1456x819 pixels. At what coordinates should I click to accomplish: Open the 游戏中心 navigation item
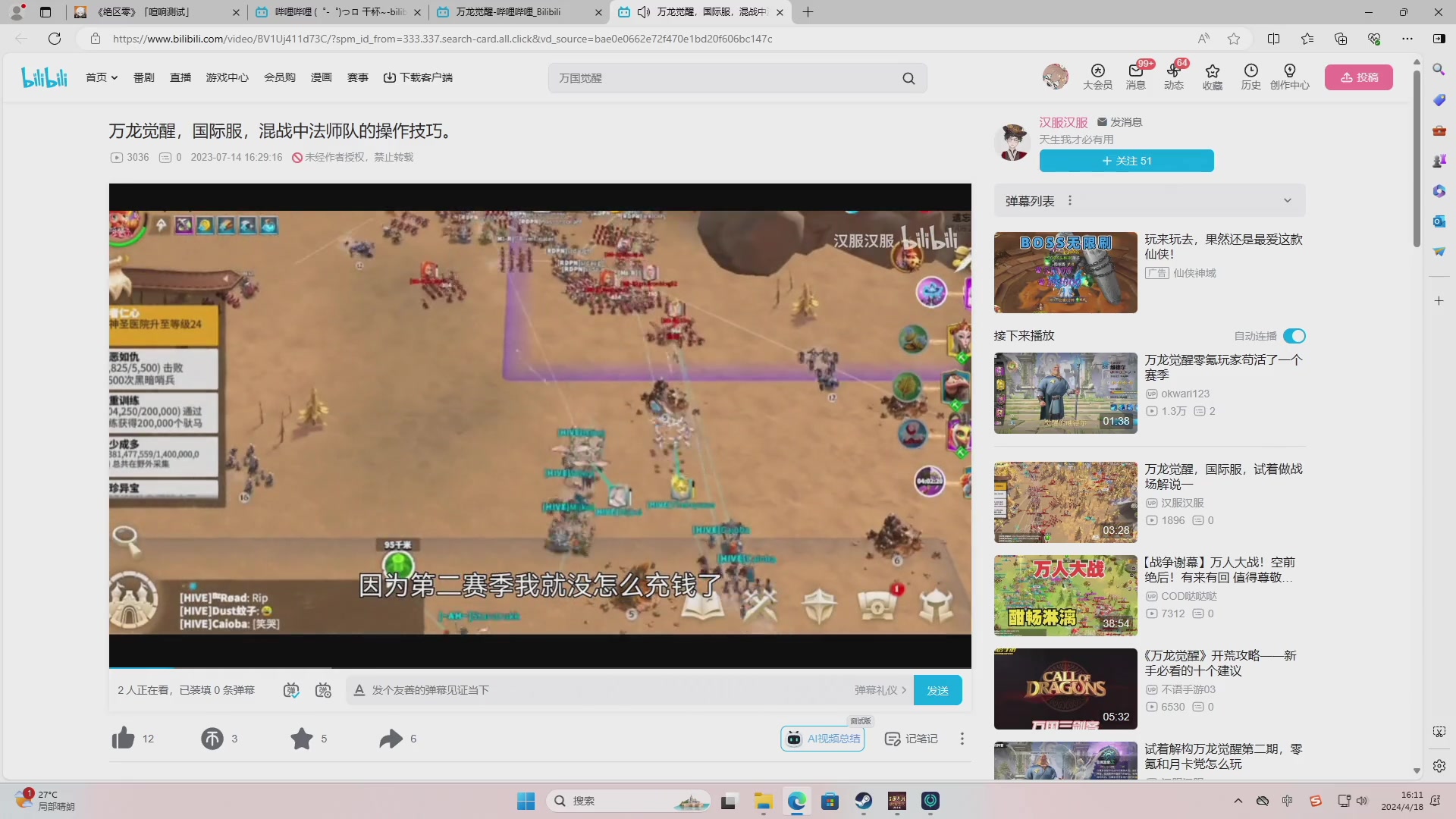227,77
